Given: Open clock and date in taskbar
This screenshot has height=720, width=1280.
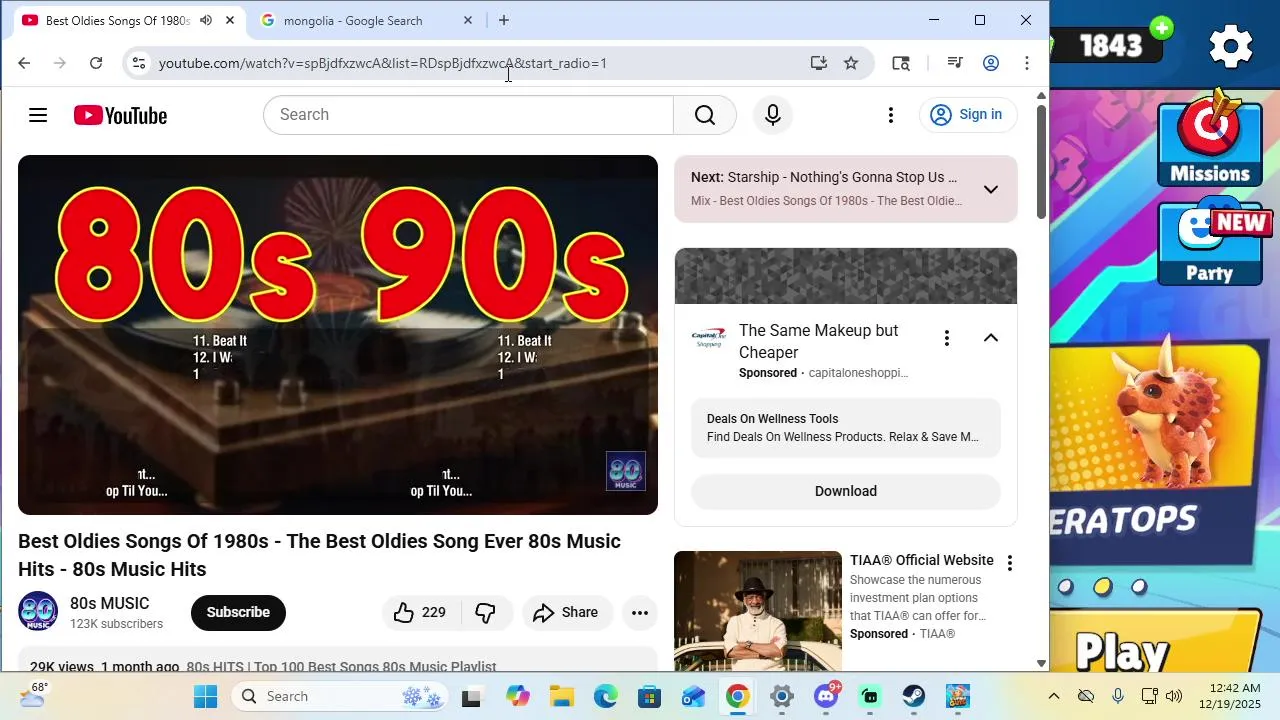Looking at the screenshot, I should [x=1235, y=696].
